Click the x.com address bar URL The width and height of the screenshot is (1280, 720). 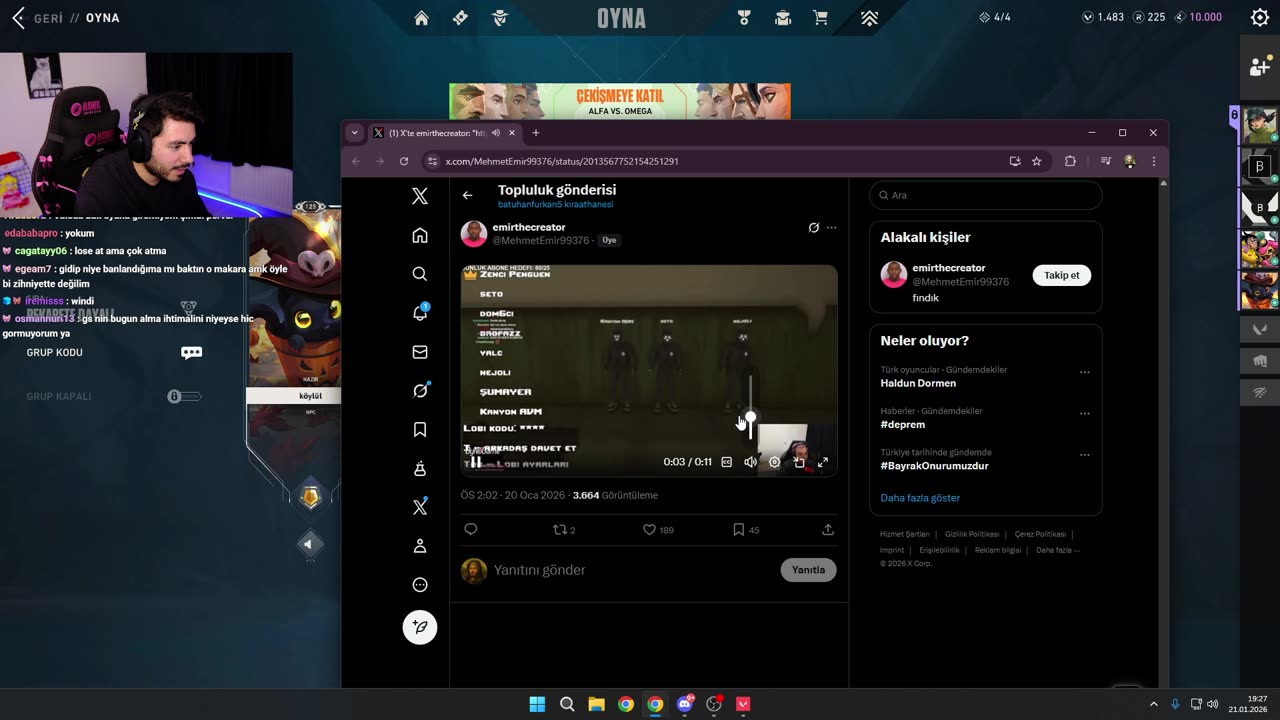(x=562, y=161)
